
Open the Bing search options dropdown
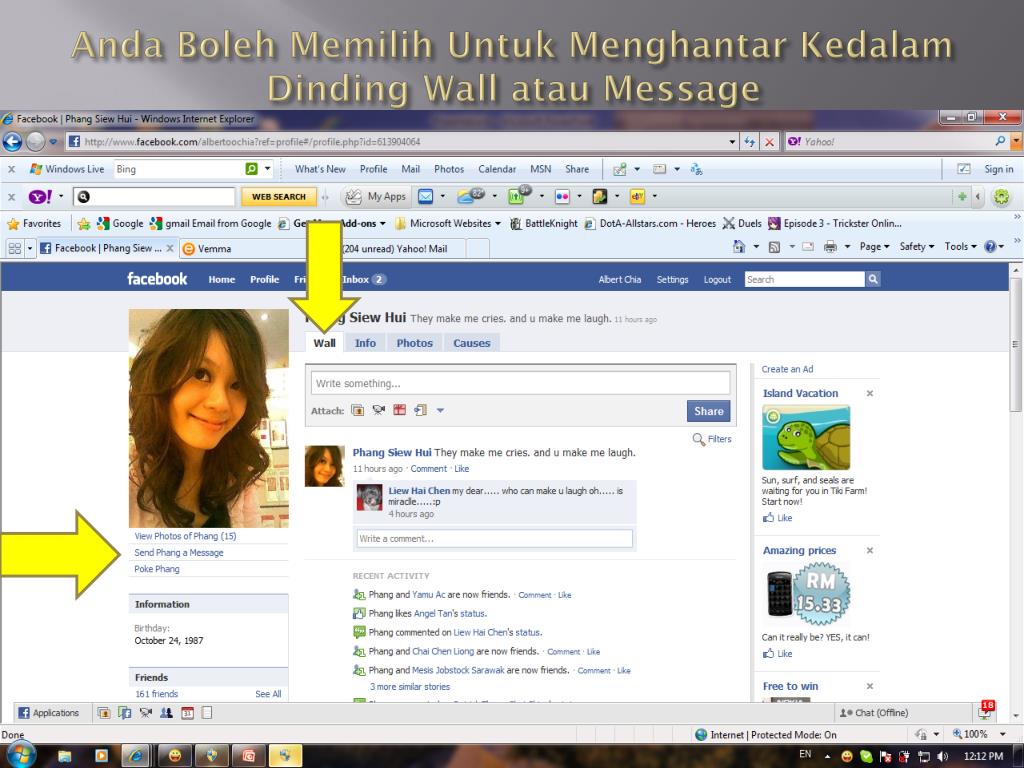pyautogui.click(x=267, y=169)
